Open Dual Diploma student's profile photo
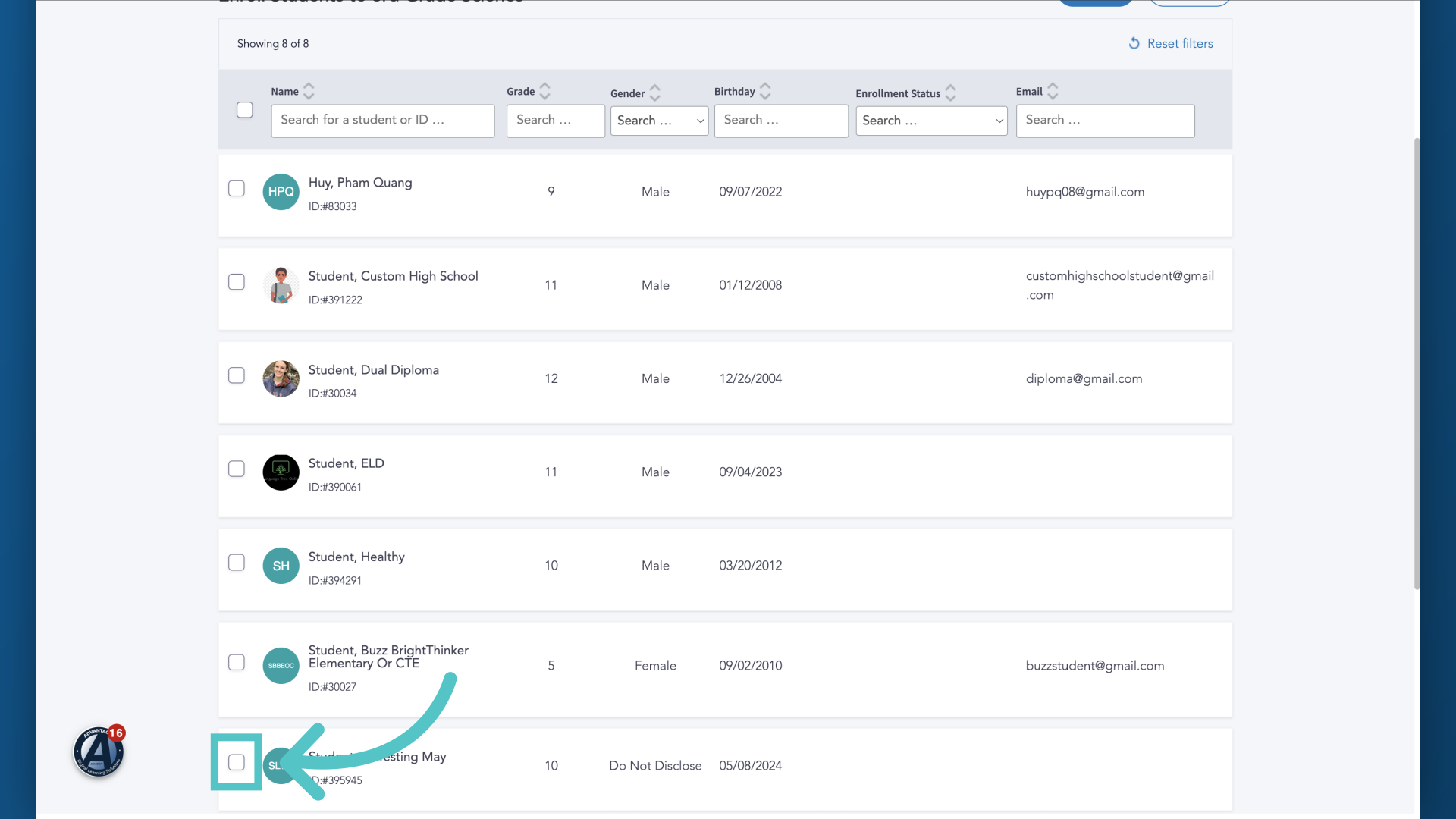The height and width of the screenshot is (819, 1456). pyautogui.click(x=281, y=378)
